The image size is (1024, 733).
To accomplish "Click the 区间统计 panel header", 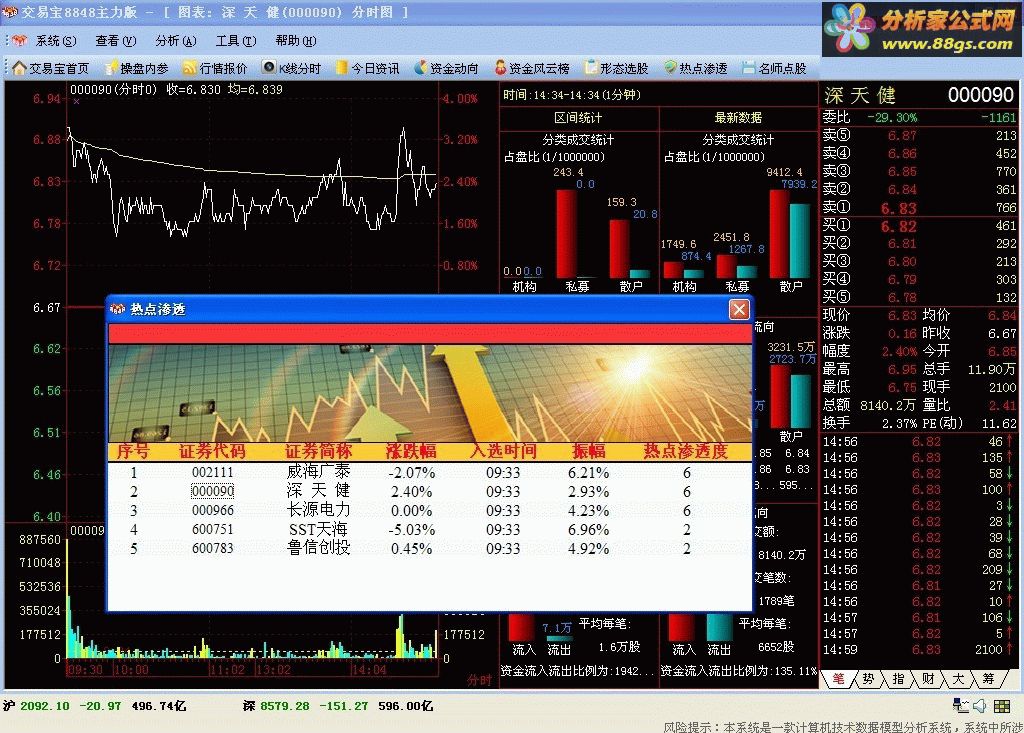I will point(578,118).
